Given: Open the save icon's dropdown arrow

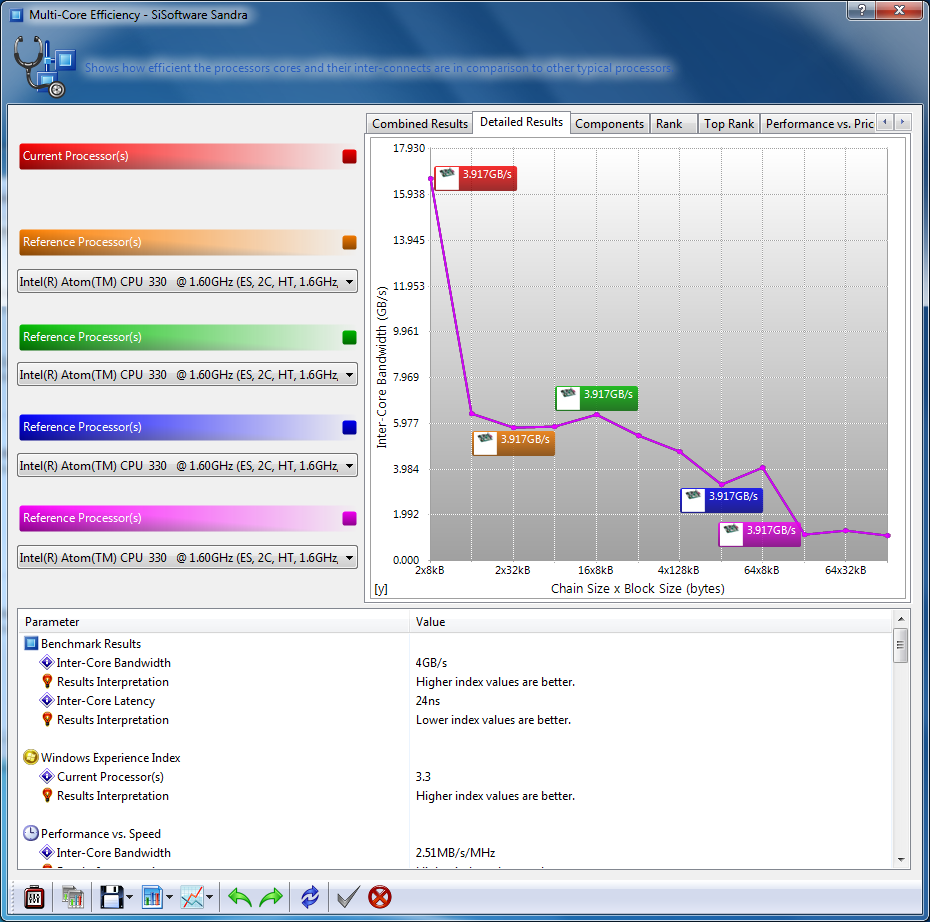Looking at the screenshot, I should click(x=129, y=897).
